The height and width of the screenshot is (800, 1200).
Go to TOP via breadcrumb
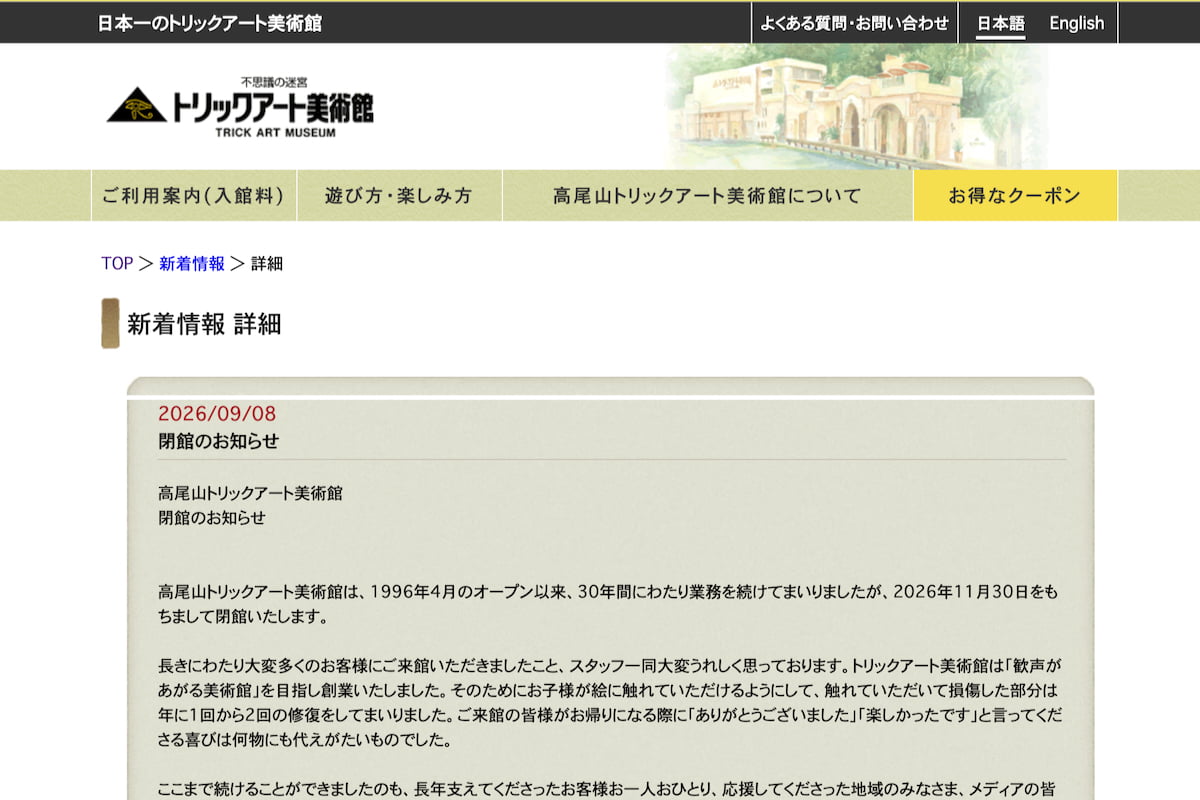pyautogui.click(x=117, y=264)
